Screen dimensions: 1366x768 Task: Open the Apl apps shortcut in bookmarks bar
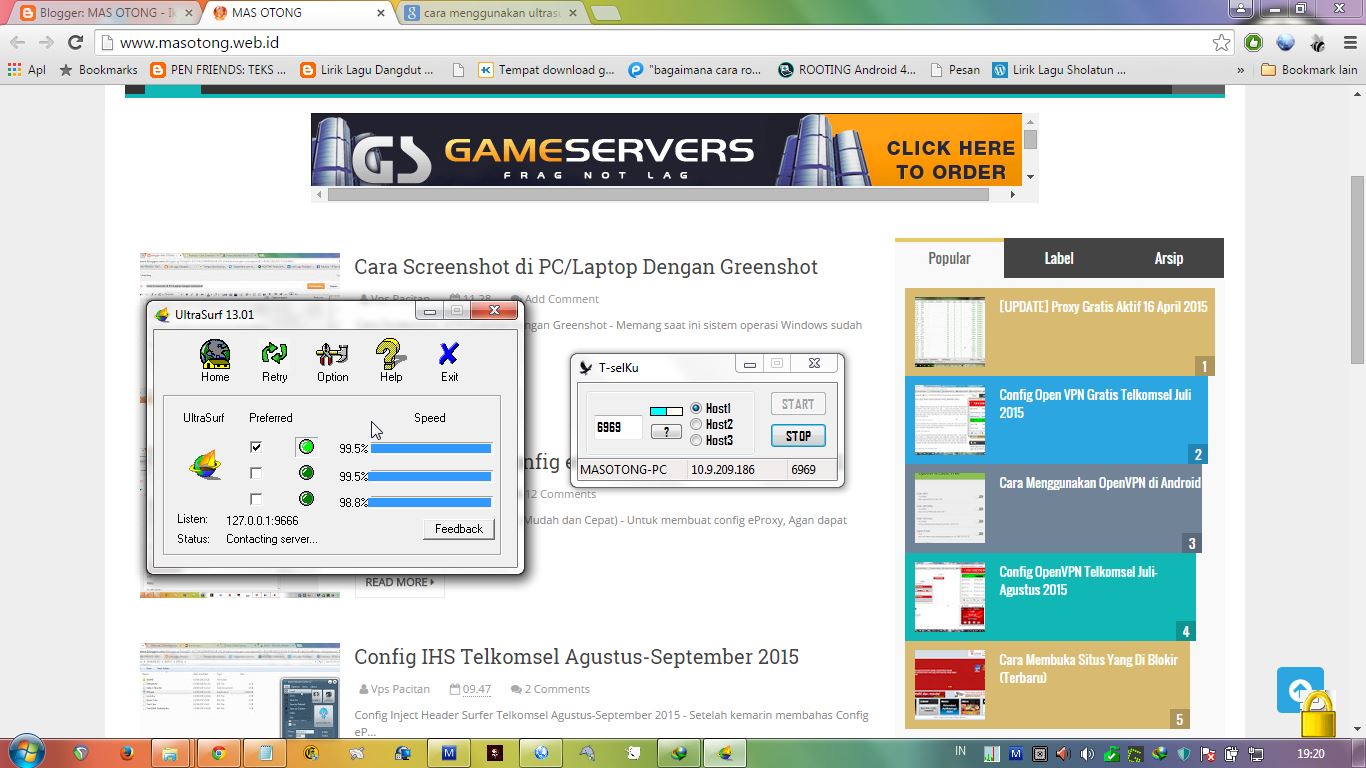pos(27,70)
